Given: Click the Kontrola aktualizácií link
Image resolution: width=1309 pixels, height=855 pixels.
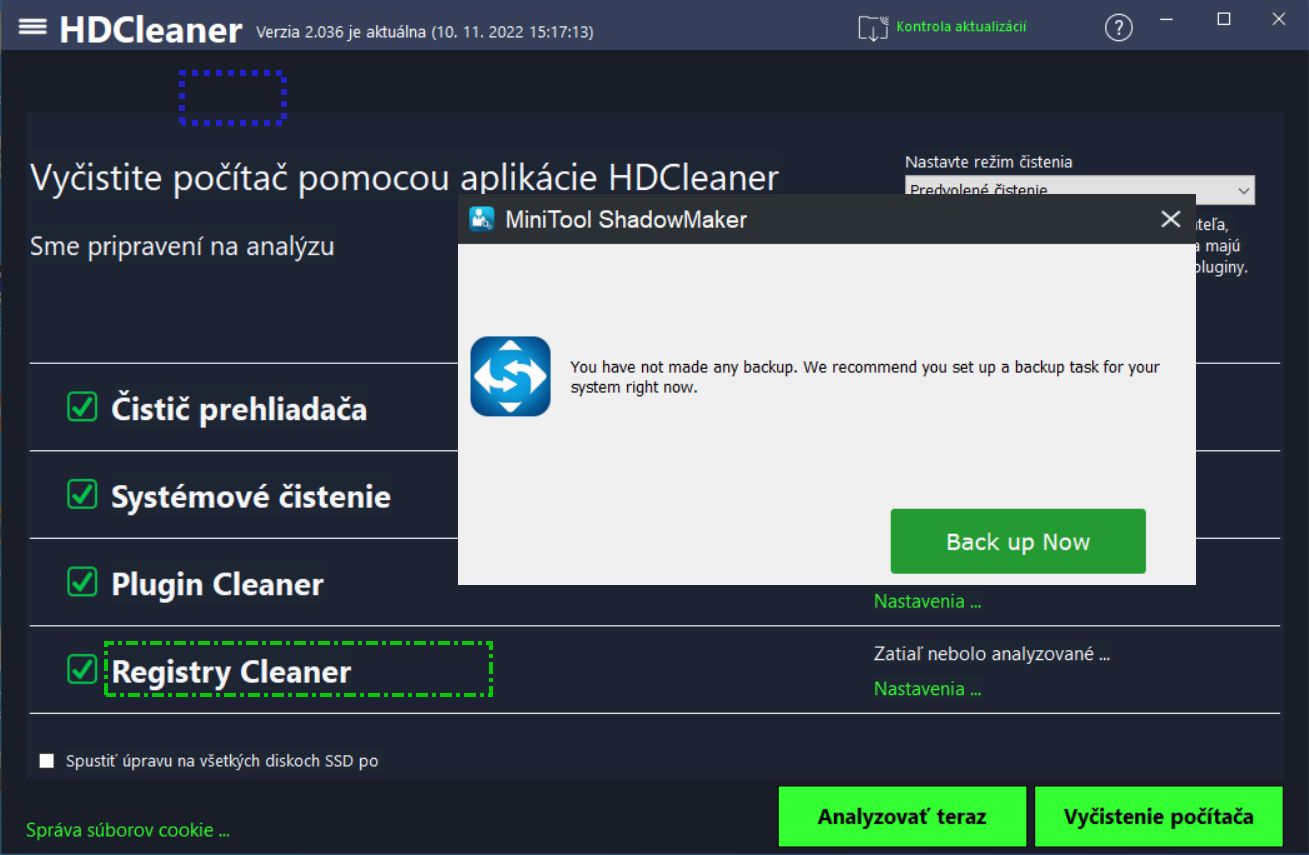Looking at the screenshot, I should [x=961, y=27].
